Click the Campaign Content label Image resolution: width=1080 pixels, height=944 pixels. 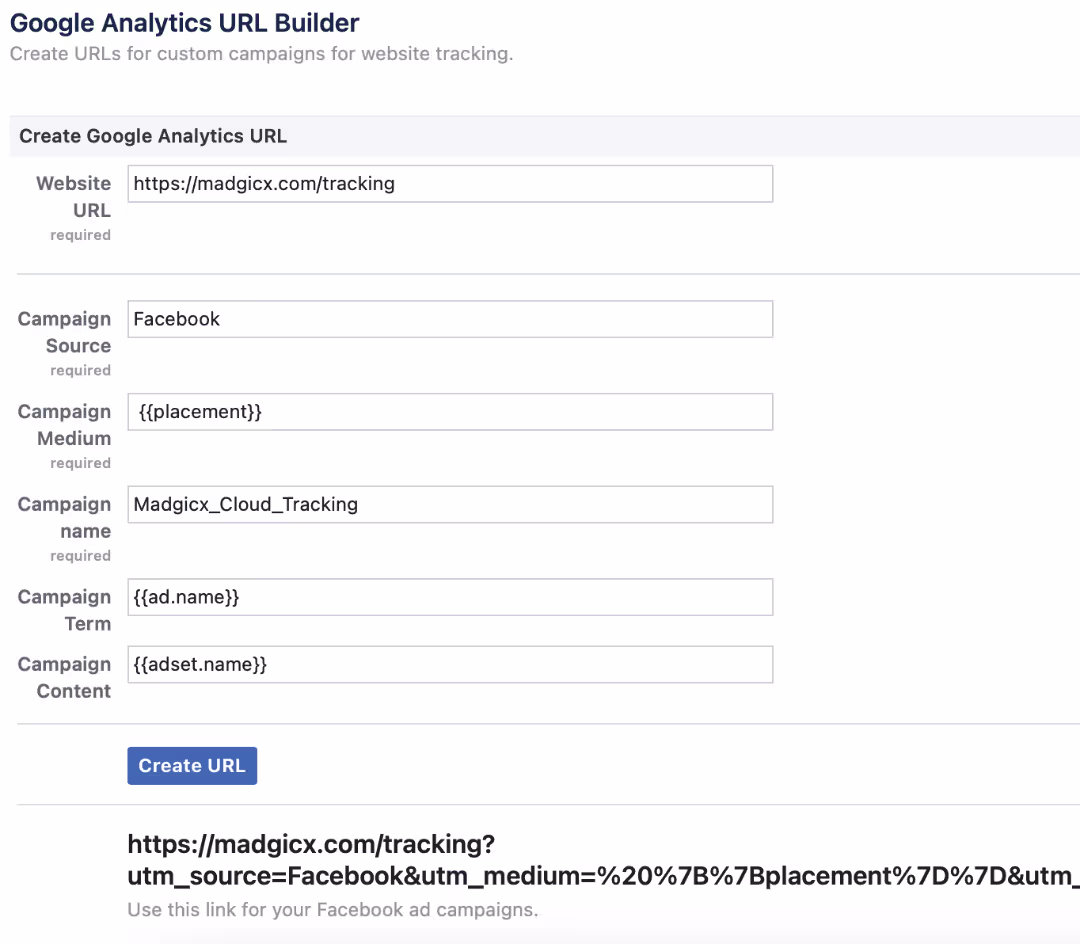(x=65, y=678)
